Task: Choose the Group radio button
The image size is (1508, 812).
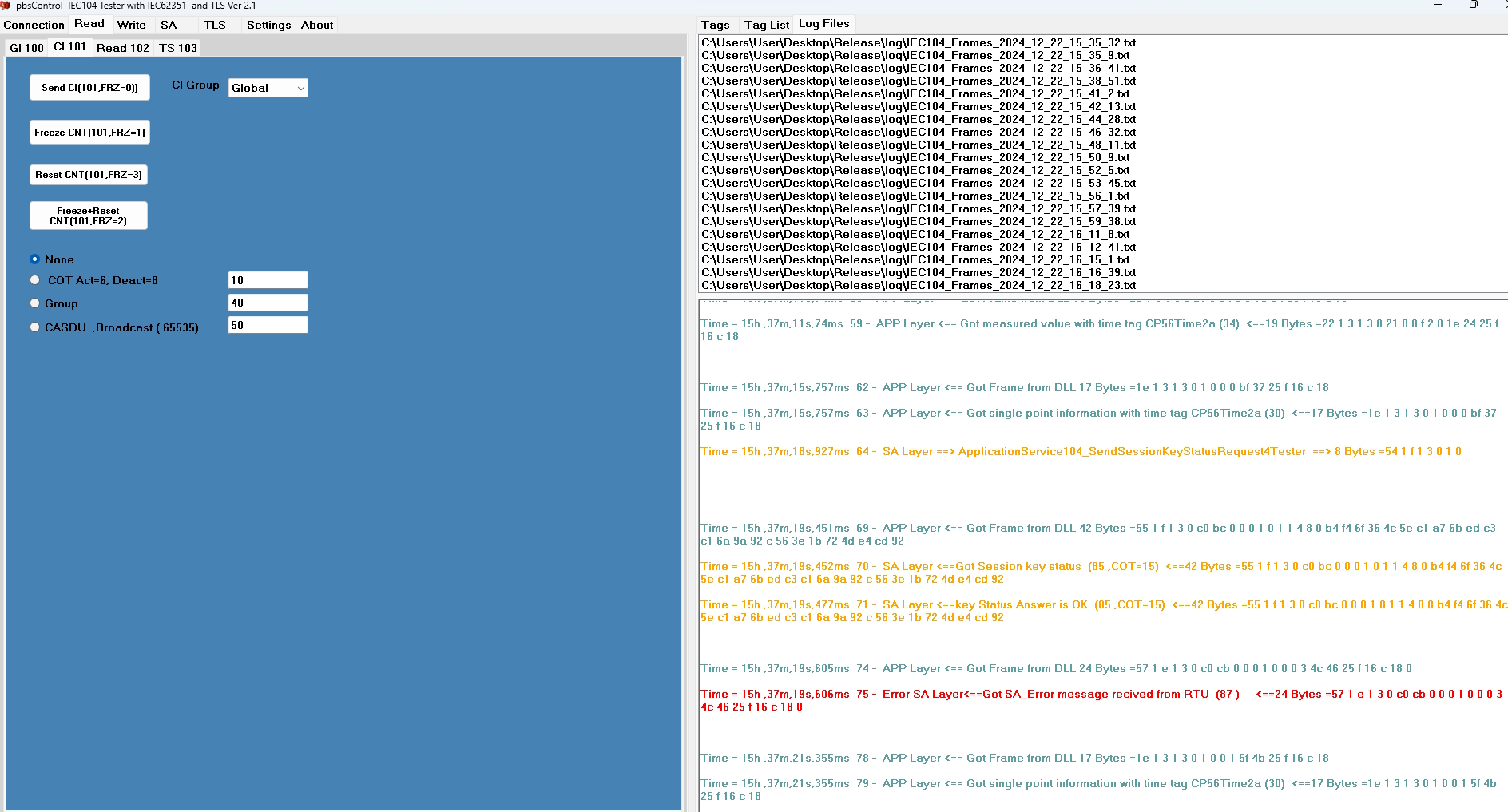Action: pyautogui.click(x=35, y=303)
